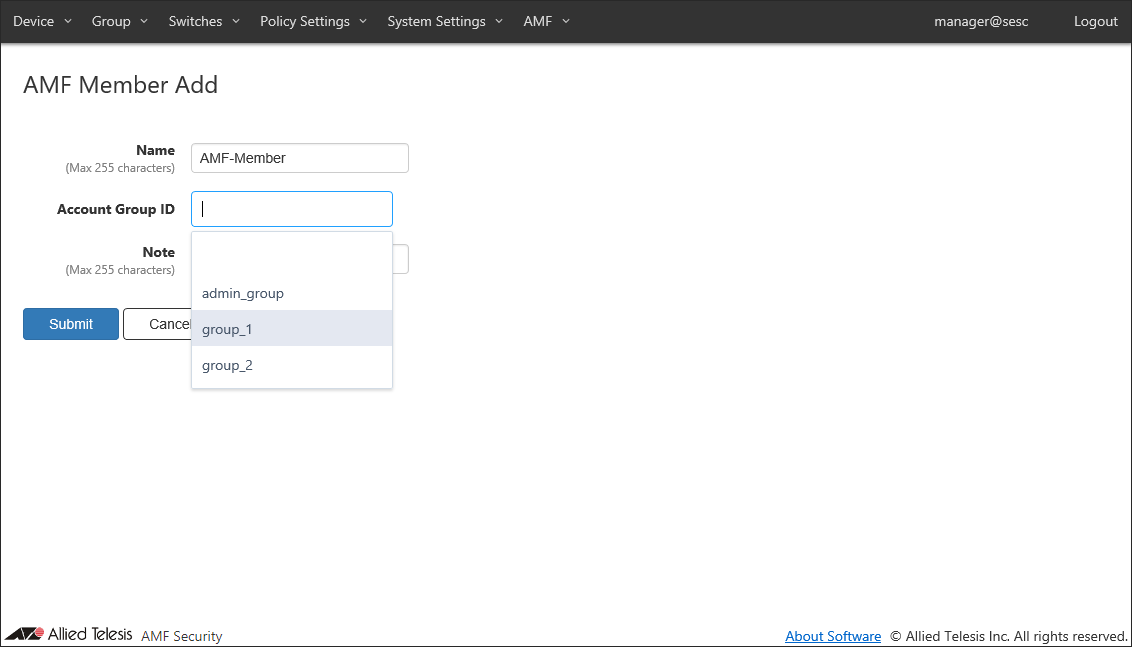Click the Name field containing AMF-Member
Viewport: 1132px width, 647px height.
tap(299, 158)
